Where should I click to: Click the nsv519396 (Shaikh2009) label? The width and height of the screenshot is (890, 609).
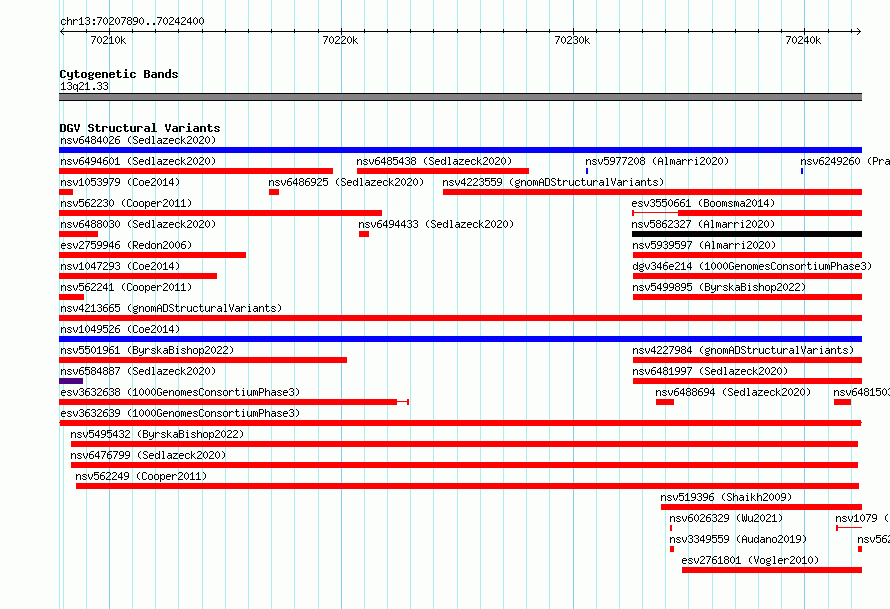pos(726,497)
